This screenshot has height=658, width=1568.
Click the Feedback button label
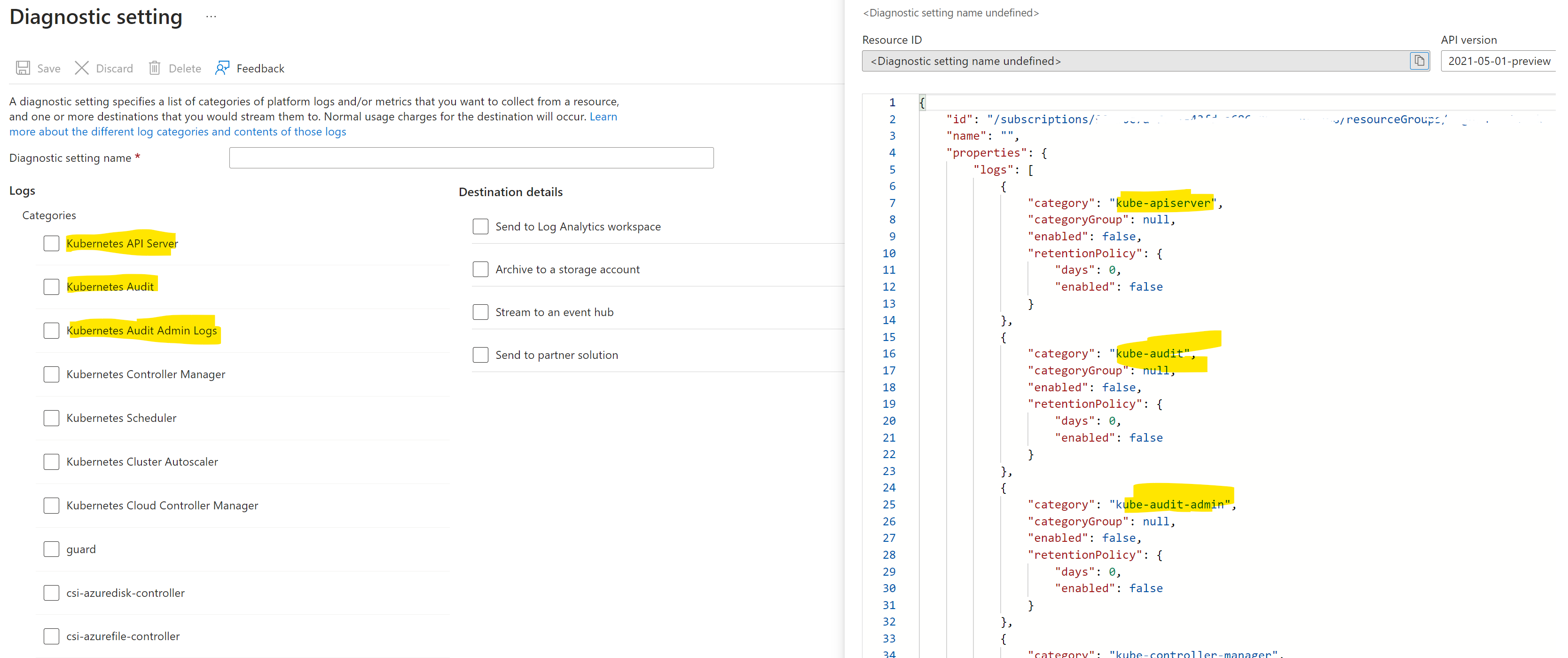coord(260,69)
